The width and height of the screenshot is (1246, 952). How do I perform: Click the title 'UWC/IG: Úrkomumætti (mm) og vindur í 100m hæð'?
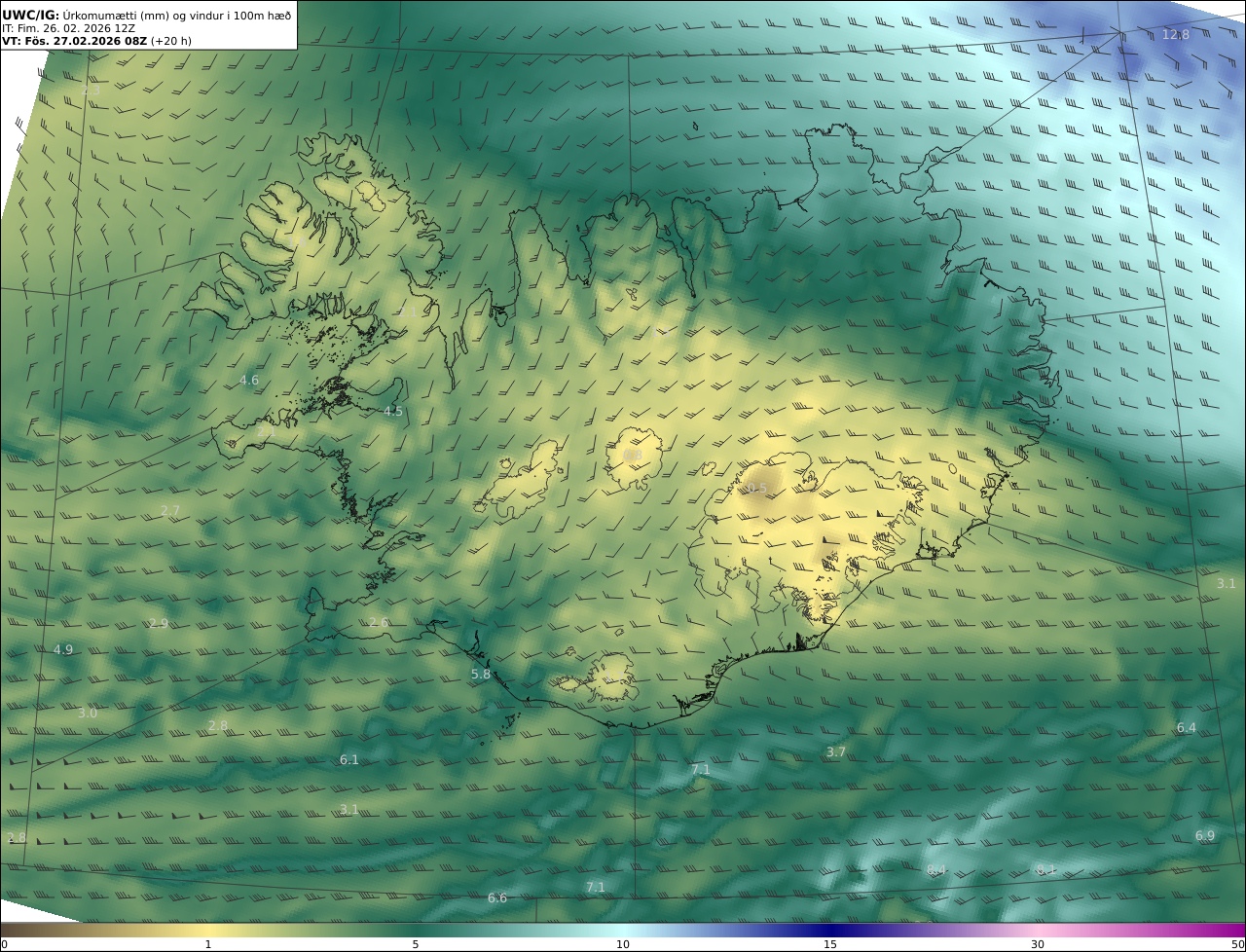(147, 16)
